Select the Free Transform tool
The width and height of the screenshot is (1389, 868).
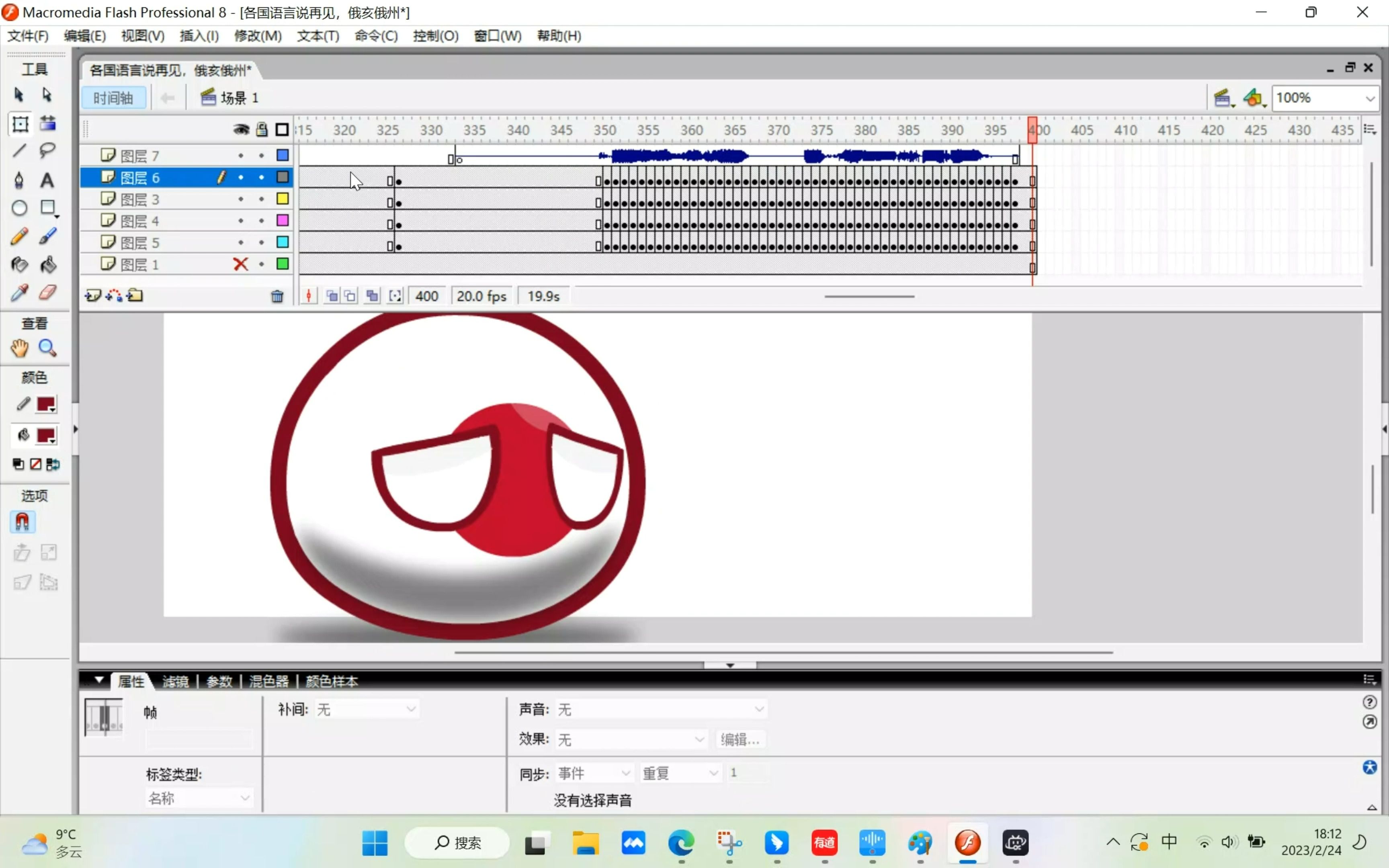(x=20, y=124)
